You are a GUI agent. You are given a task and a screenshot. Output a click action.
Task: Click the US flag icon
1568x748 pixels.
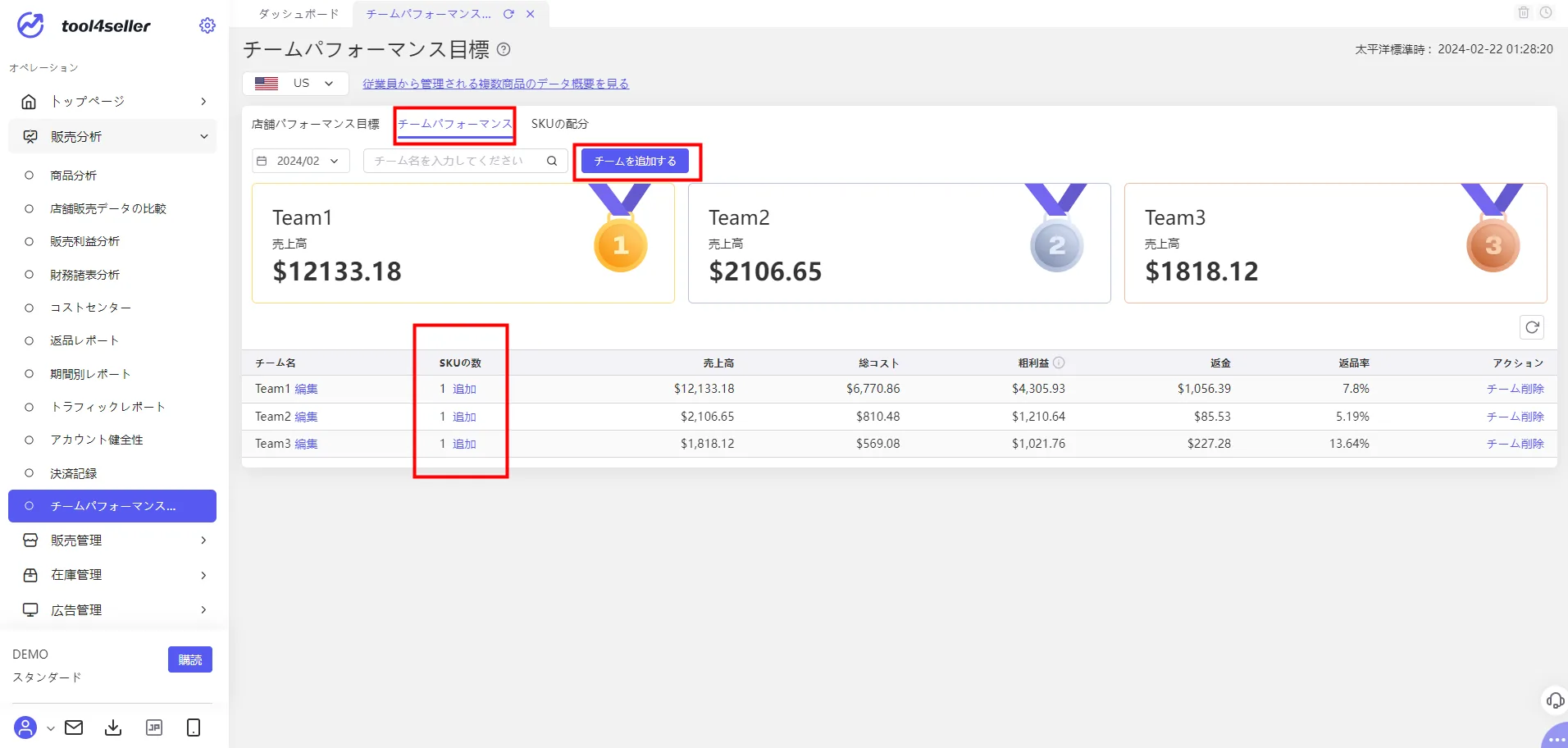(x=267, y=83)
